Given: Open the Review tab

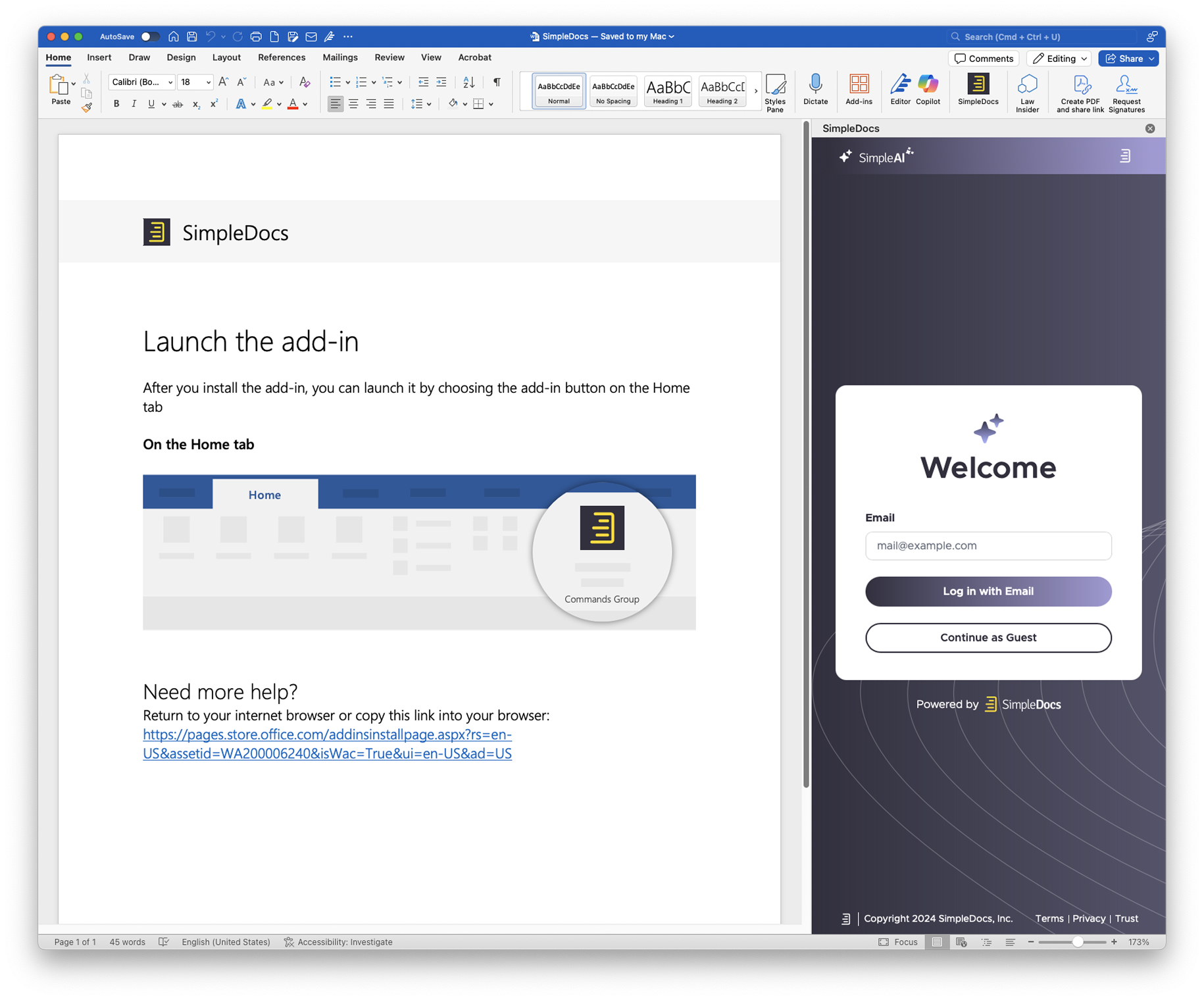Looking at the screenshot, I should [x=389, y=57].
